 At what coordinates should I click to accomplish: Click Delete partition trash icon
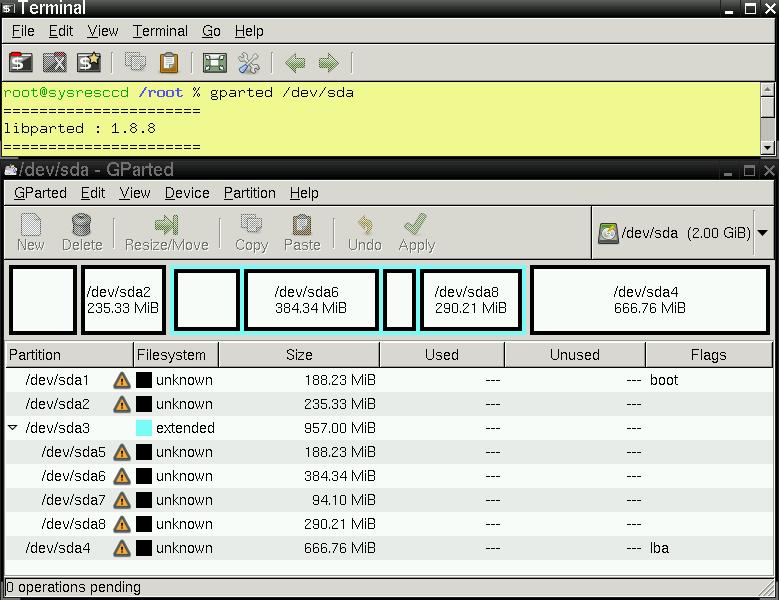(x=82, y=232)
